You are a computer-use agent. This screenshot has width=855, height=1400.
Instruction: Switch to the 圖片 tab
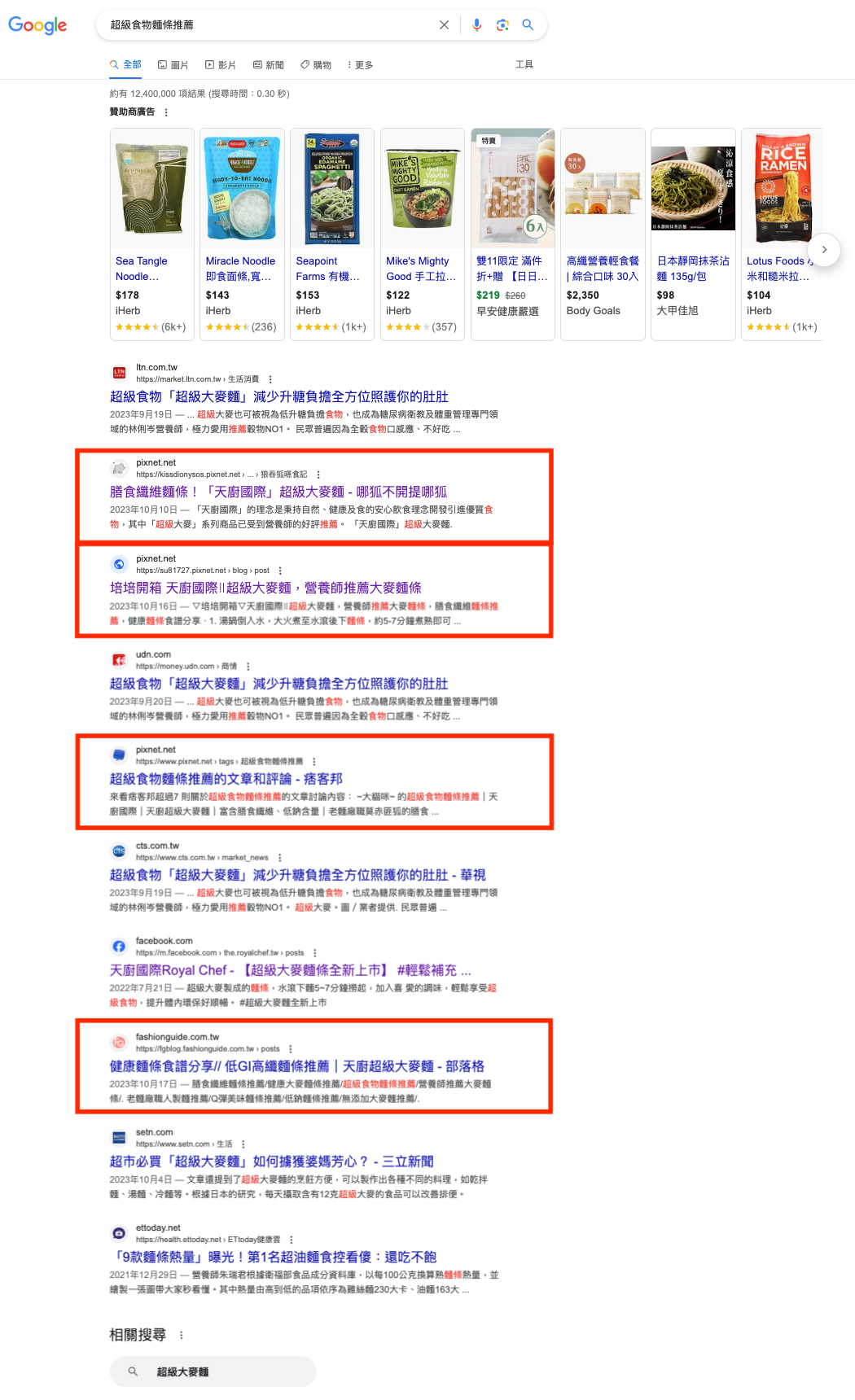click(x=173, y=64)
